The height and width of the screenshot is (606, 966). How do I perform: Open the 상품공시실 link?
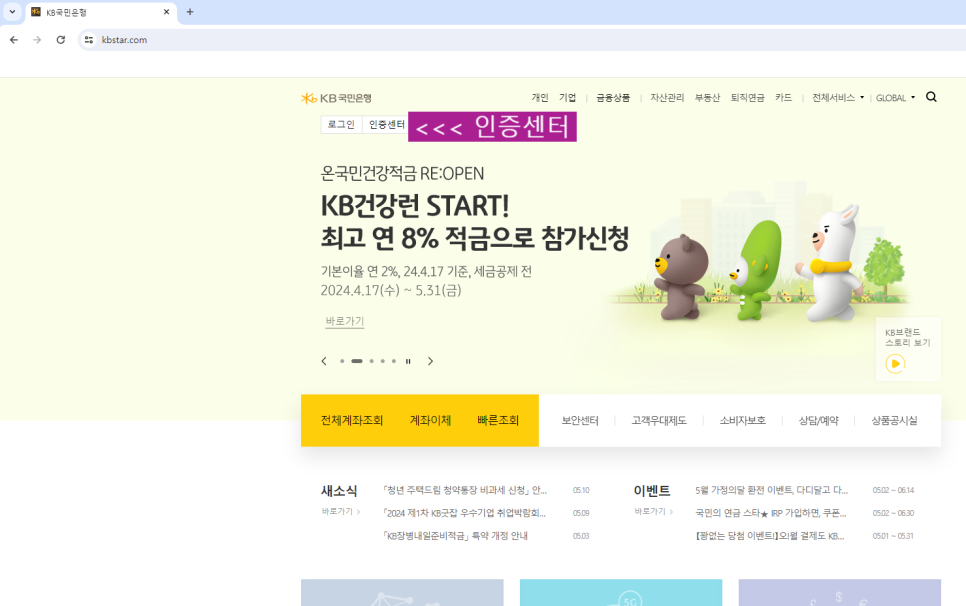[894, 420]
